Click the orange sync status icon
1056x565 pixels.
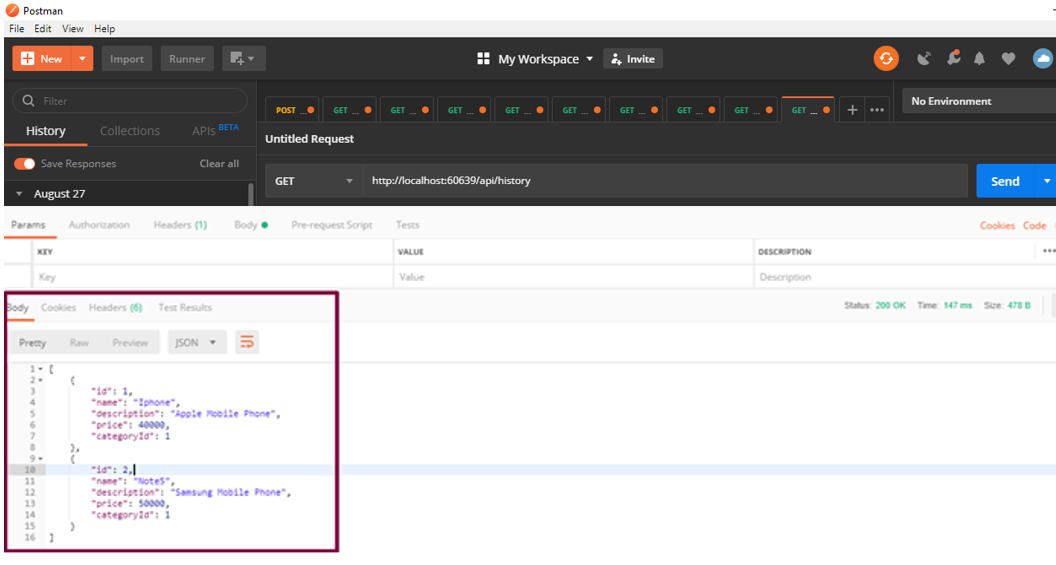click(x=886, y=59)
